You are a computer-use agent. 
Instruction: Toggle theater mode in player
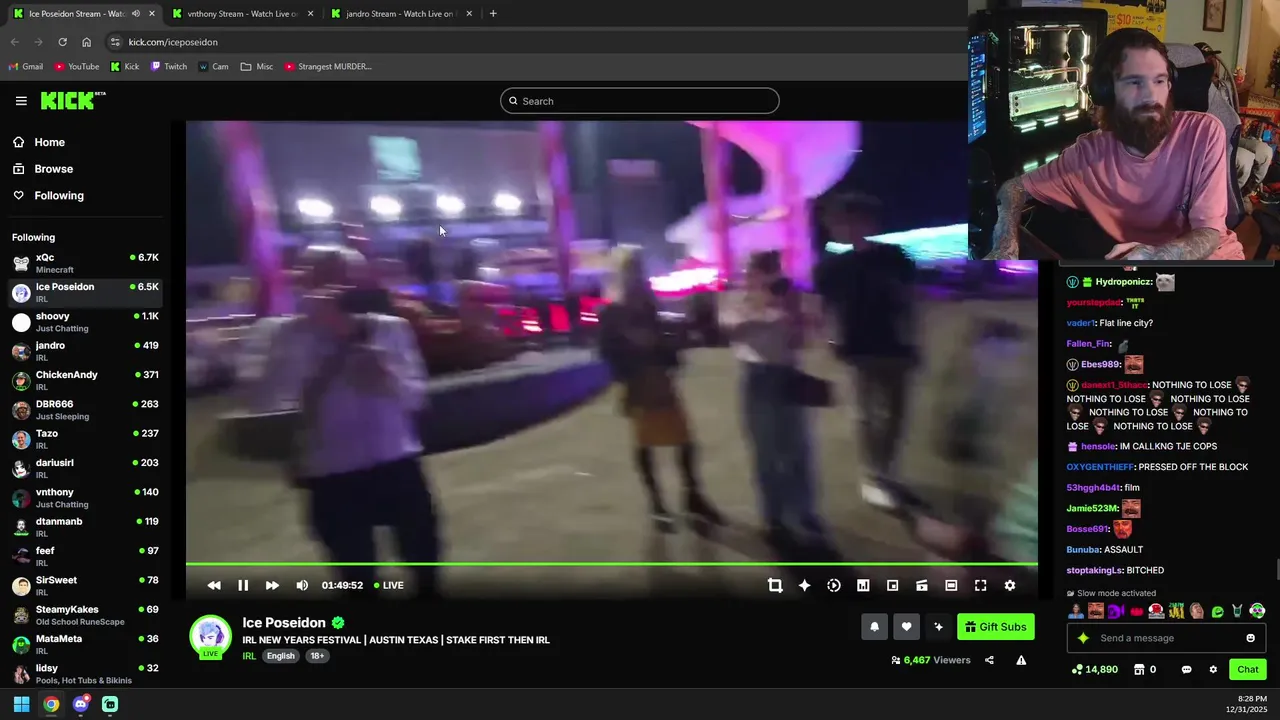(951, 585)
